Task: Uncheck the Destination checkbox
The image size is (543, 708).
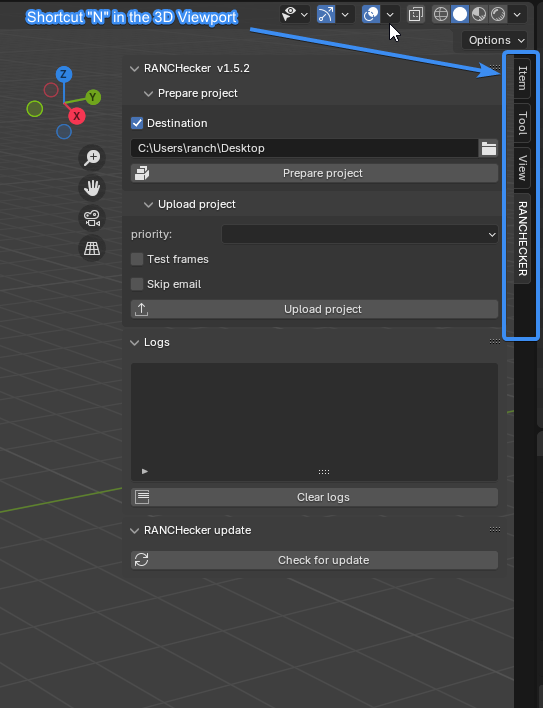Action: click(x=137, y=123)
